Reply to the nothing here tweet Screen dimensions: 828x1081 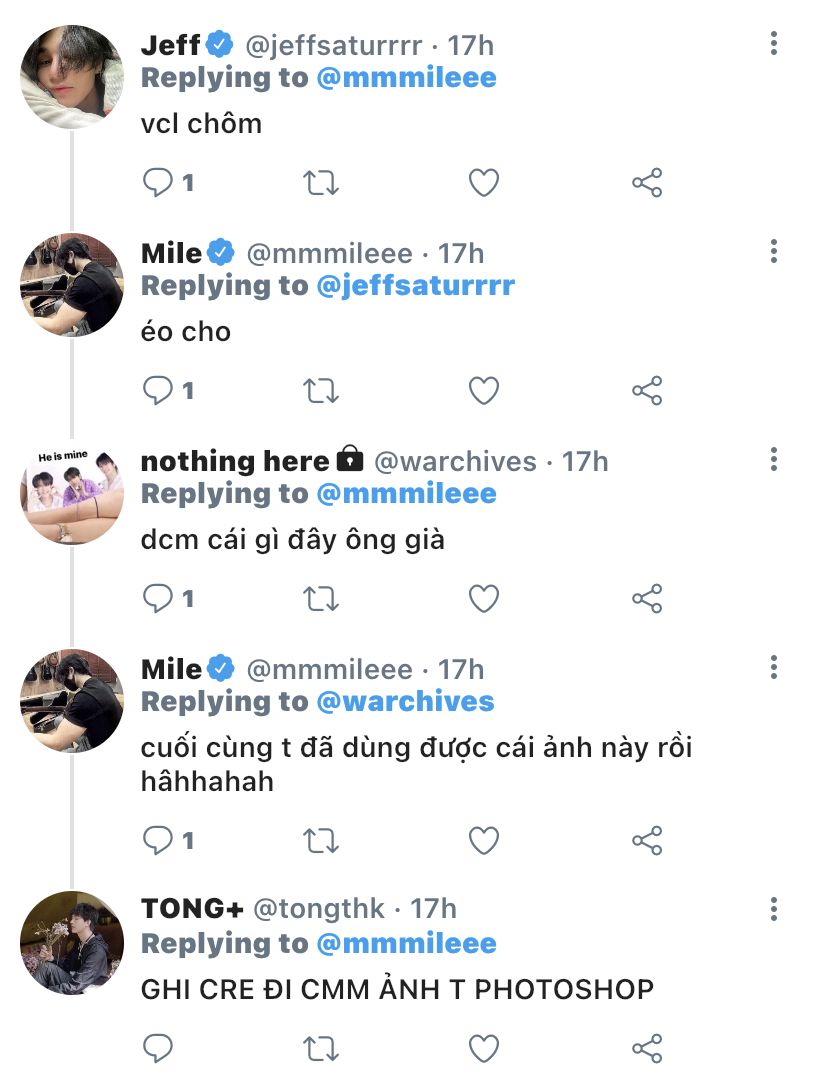click(159, 599)
